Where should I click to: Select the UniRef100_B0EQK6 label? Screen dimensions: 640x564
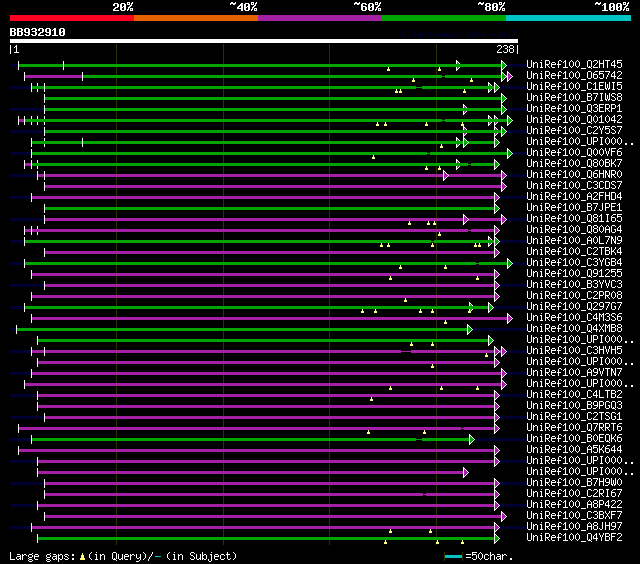click(x=574, y=439)
